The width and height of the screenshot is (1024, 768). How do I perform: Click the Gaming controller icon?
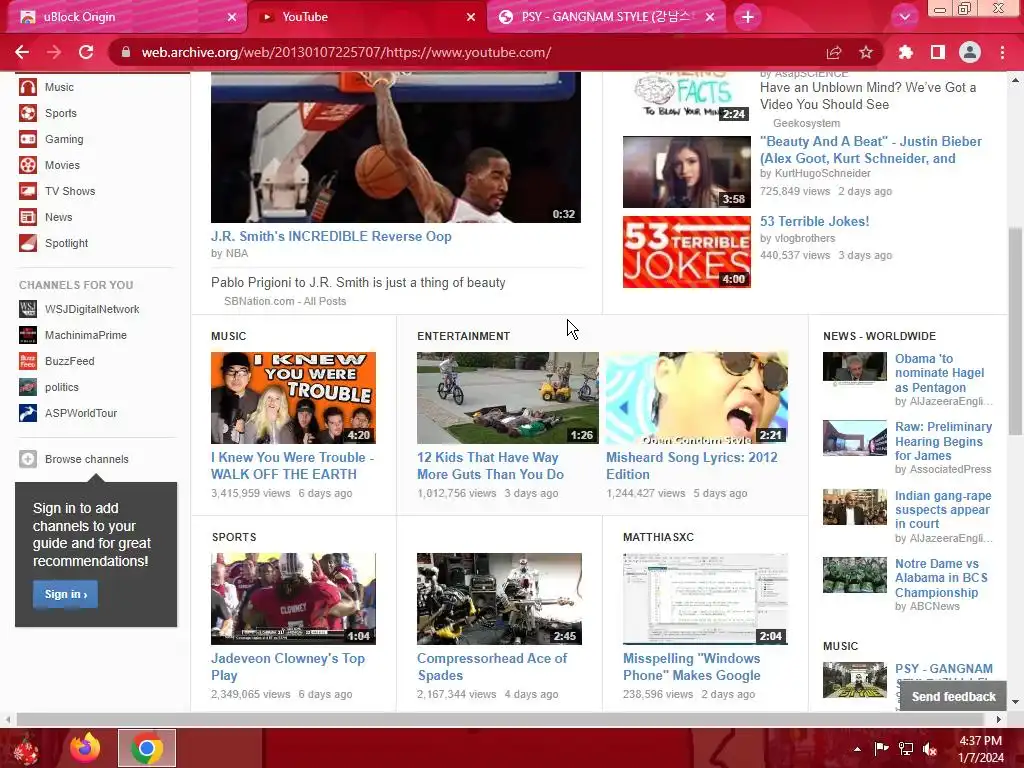point(27,139)
